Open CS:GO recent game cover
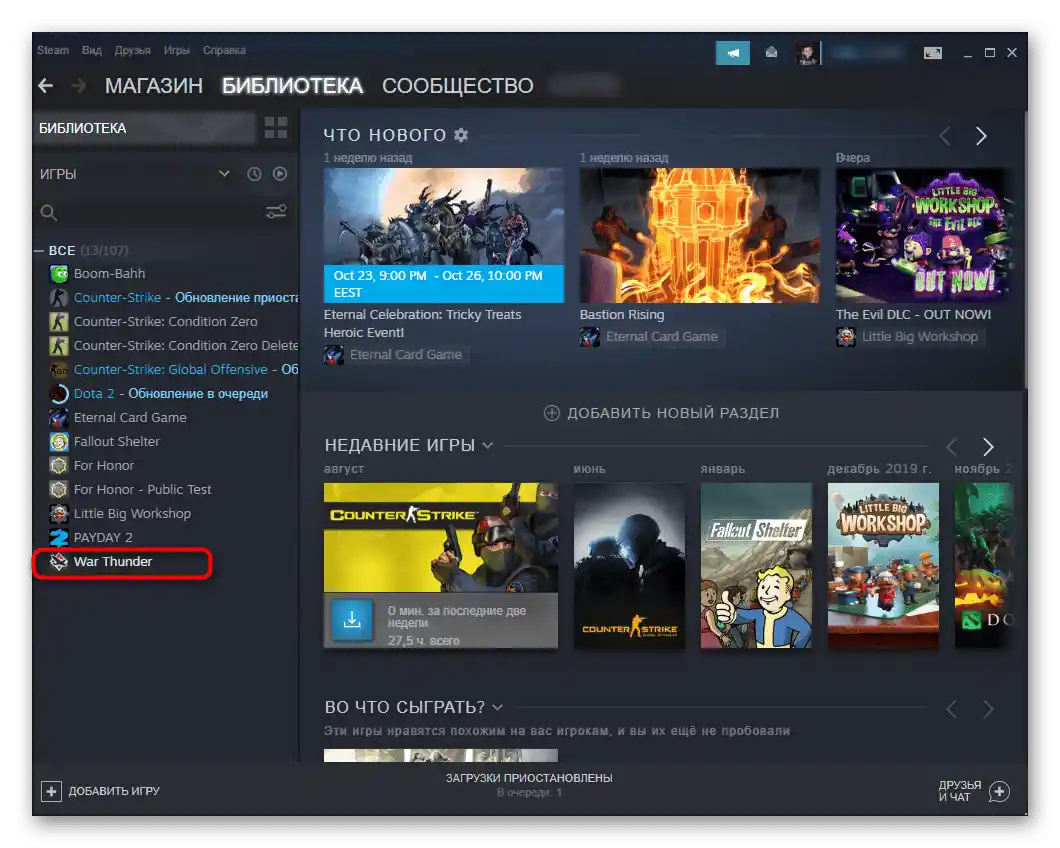The width and height of the screenshot is (1060, 848). tap(629, 565)
